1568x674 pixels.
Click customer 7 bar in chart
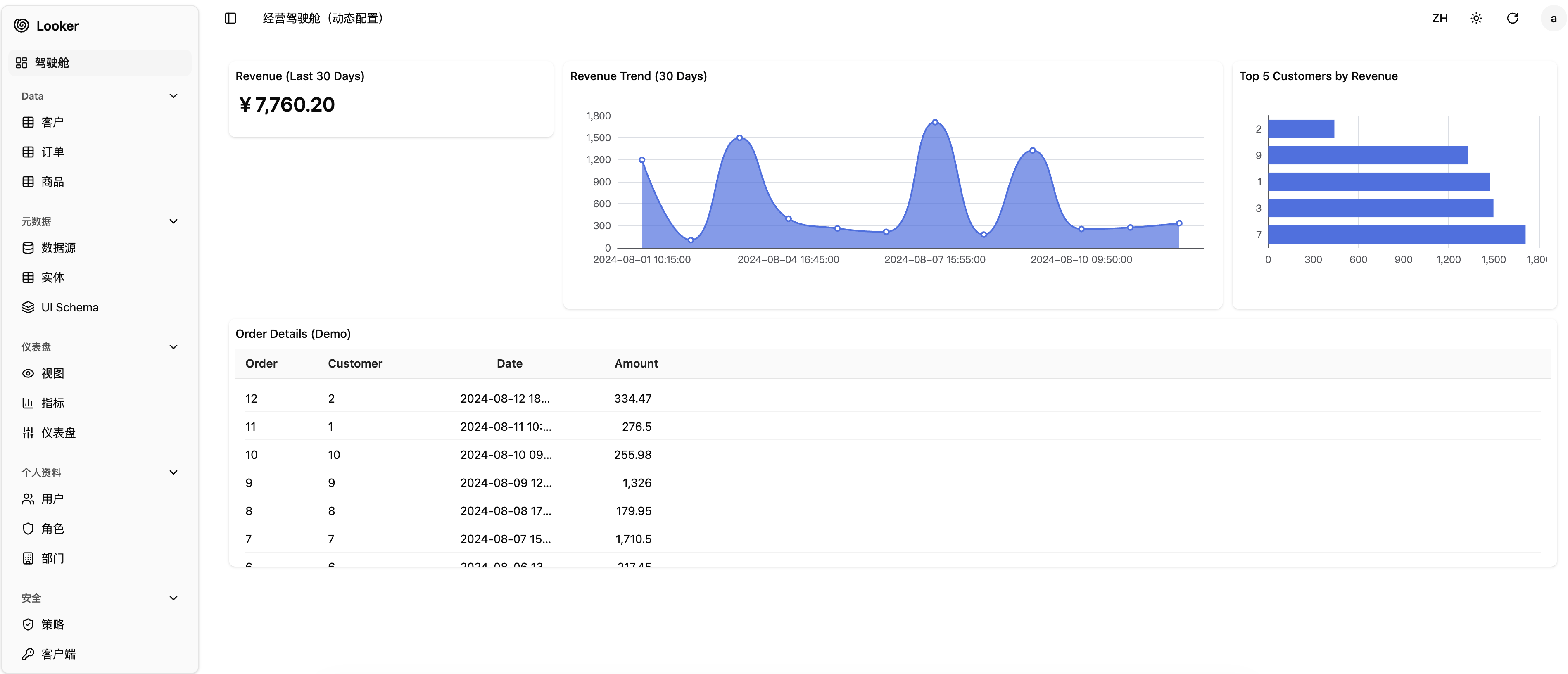pyautogui.click(x=1396, y=235)
